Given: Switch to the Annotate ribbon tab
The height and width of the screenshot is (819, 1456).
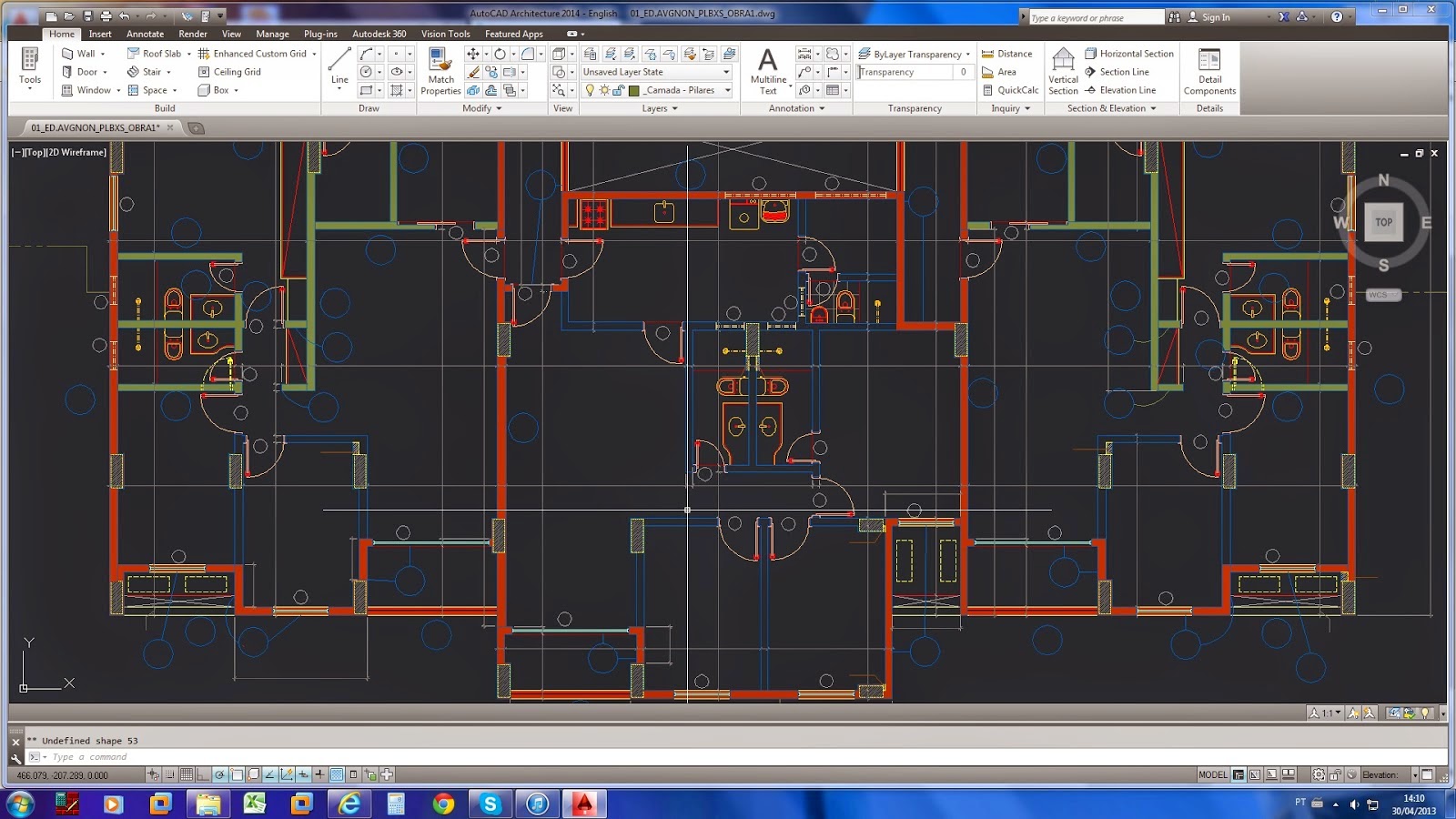Looking at the screenshot, I should (145, 34).
